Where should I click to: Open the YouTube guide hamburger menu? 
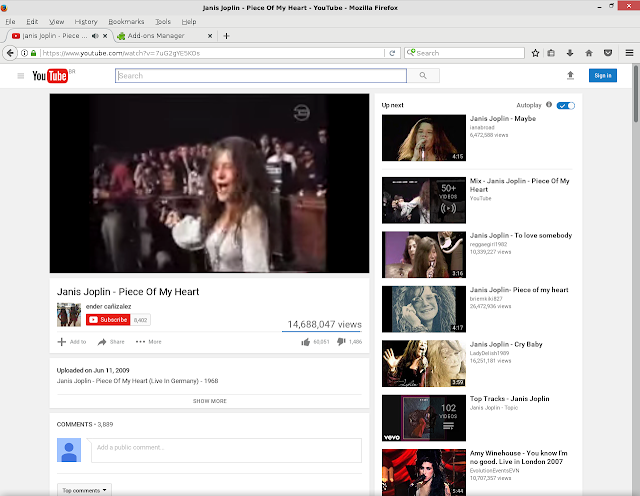coord(21,76)
